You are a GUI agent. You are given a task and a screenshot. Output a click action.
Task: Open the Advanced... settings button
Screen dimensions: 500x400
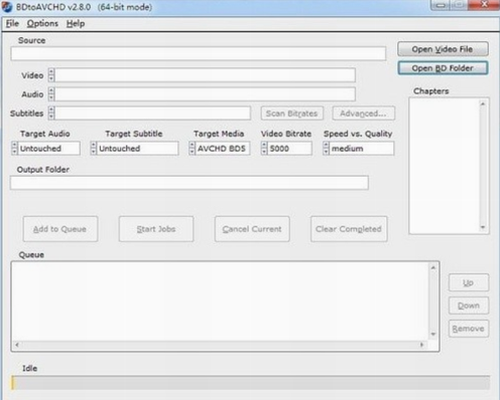coord(363,113)
